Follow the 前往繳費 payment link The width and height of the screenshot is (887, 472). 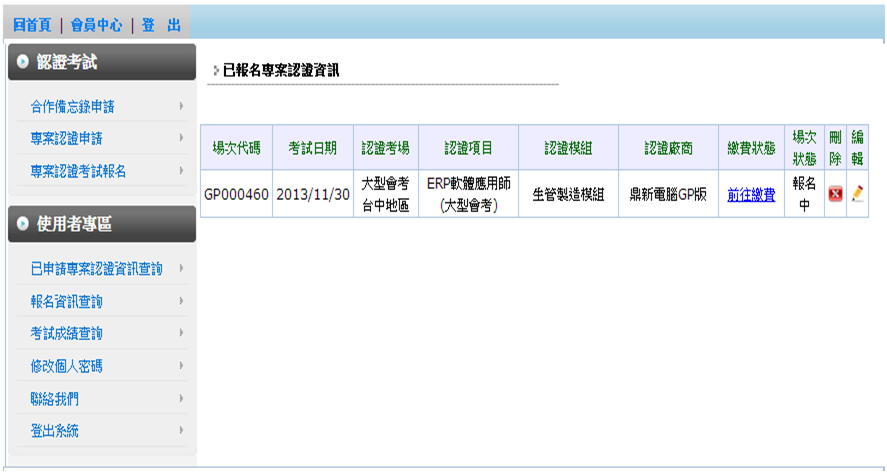point(751,195)
